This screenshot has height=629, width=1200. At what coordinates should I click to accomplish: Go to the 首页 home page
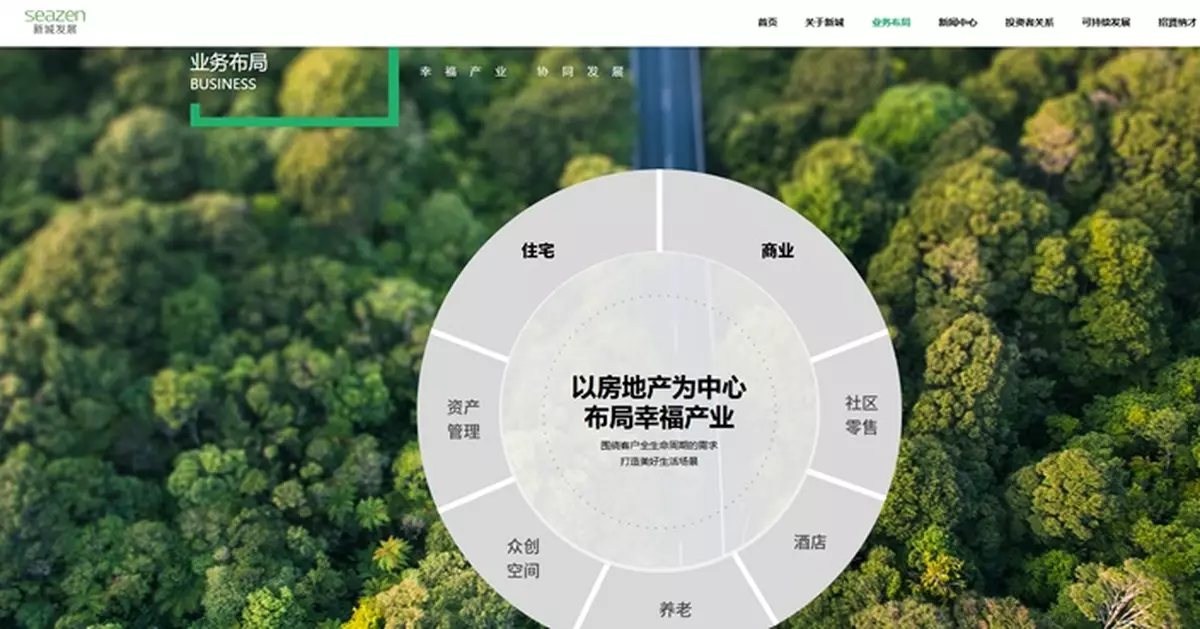[x=767, y=22]
